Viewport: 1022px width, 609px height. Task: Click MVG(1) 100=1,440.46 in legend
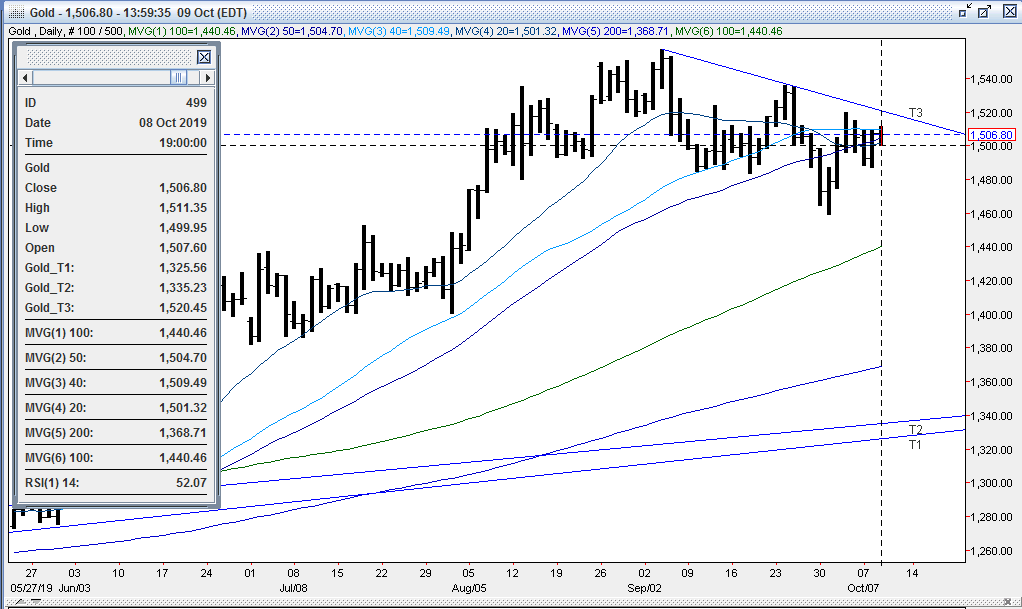[x=182, y=31]
